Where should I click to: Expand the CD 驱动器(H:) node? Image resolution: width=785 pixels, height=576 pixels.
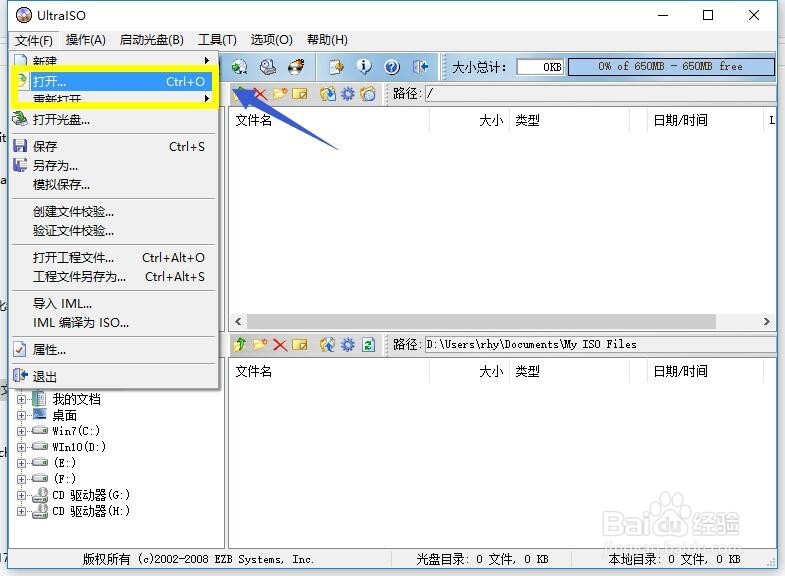pos(21,511)
